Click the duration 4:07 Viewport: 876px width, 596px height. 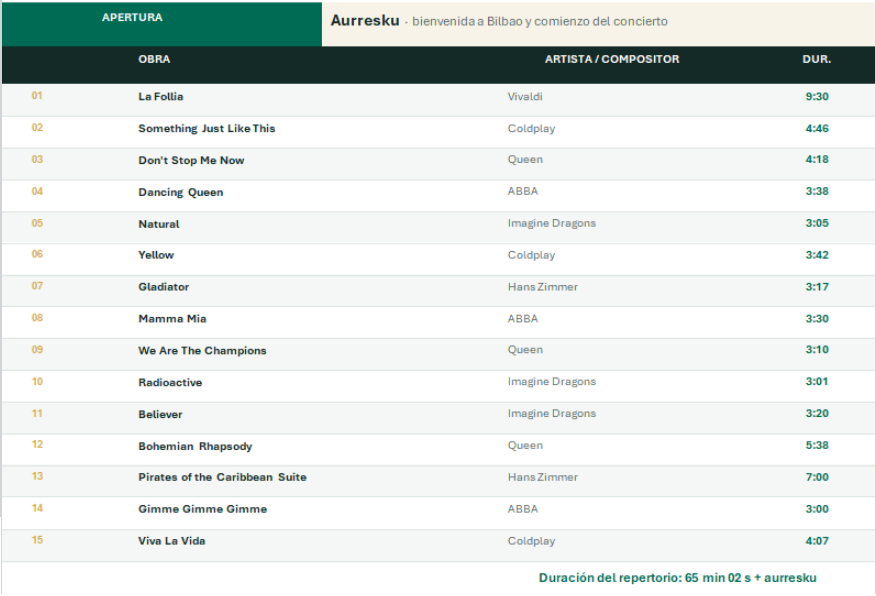817,541
